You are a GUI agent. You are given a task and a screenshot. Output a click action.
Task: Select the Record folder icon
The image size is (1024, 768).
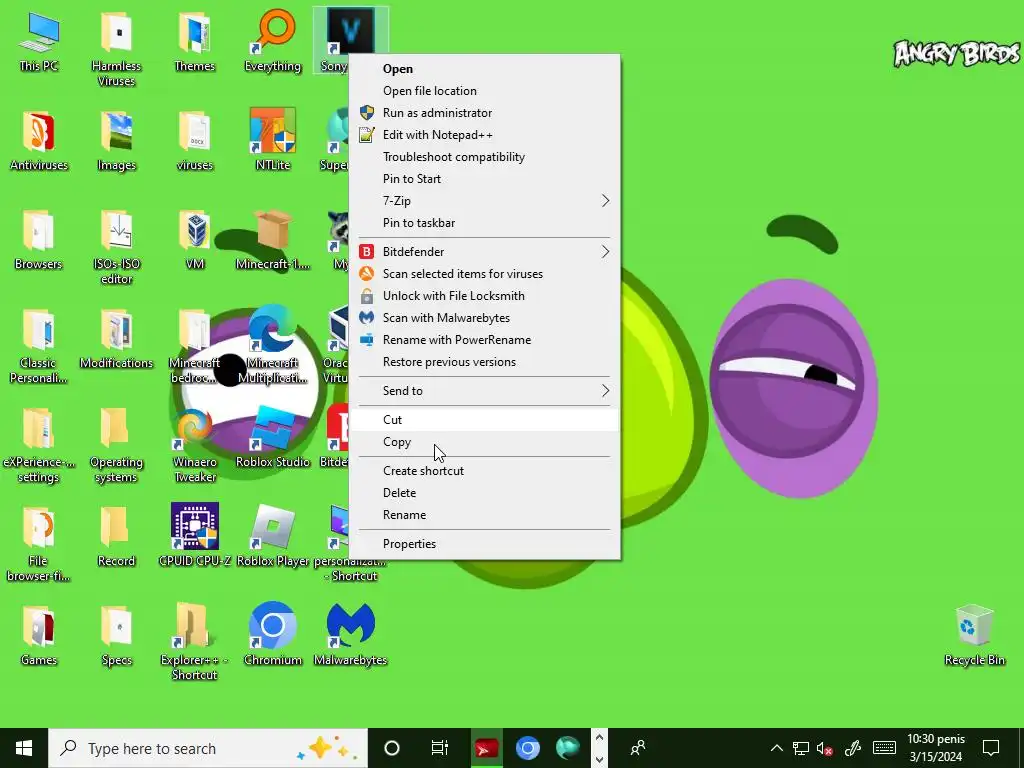click(116, 536)
